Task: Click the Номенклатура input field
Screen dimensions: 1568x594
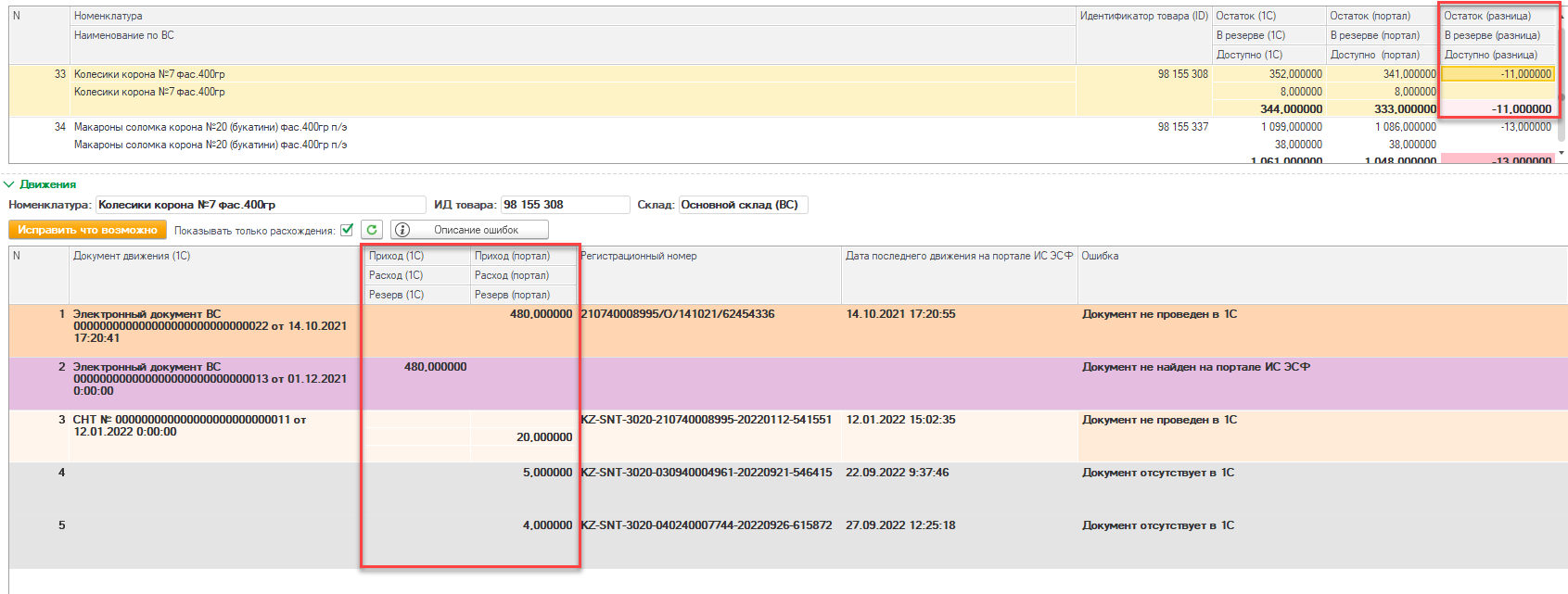Action: click(x=260, y=205)
